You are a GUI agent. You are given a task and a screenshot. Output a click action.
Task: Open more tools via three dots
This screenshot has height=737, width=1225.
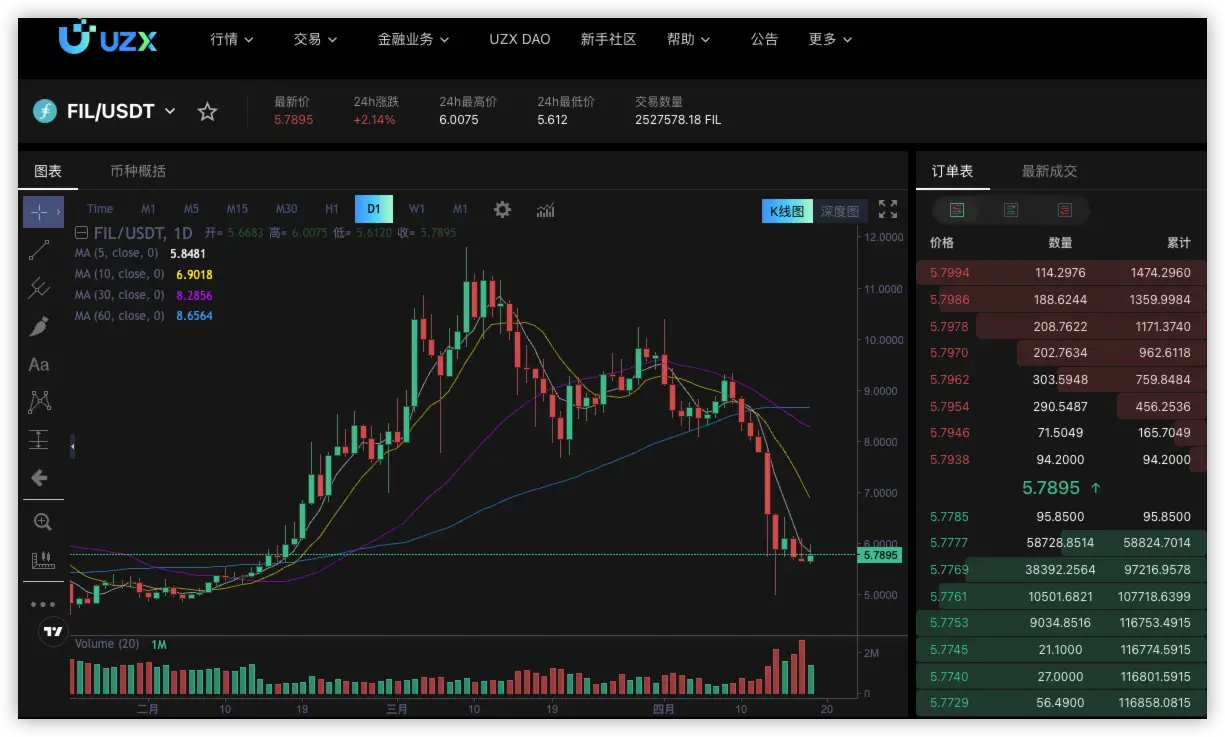pyautogui.click(x=42, y=604)
